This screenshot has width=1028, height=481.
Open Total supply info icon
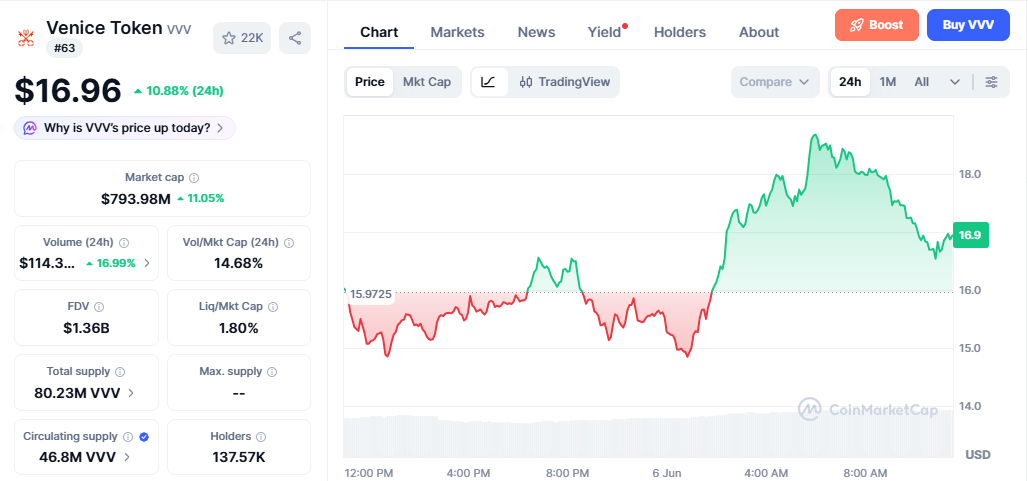(x=120, y=372)
